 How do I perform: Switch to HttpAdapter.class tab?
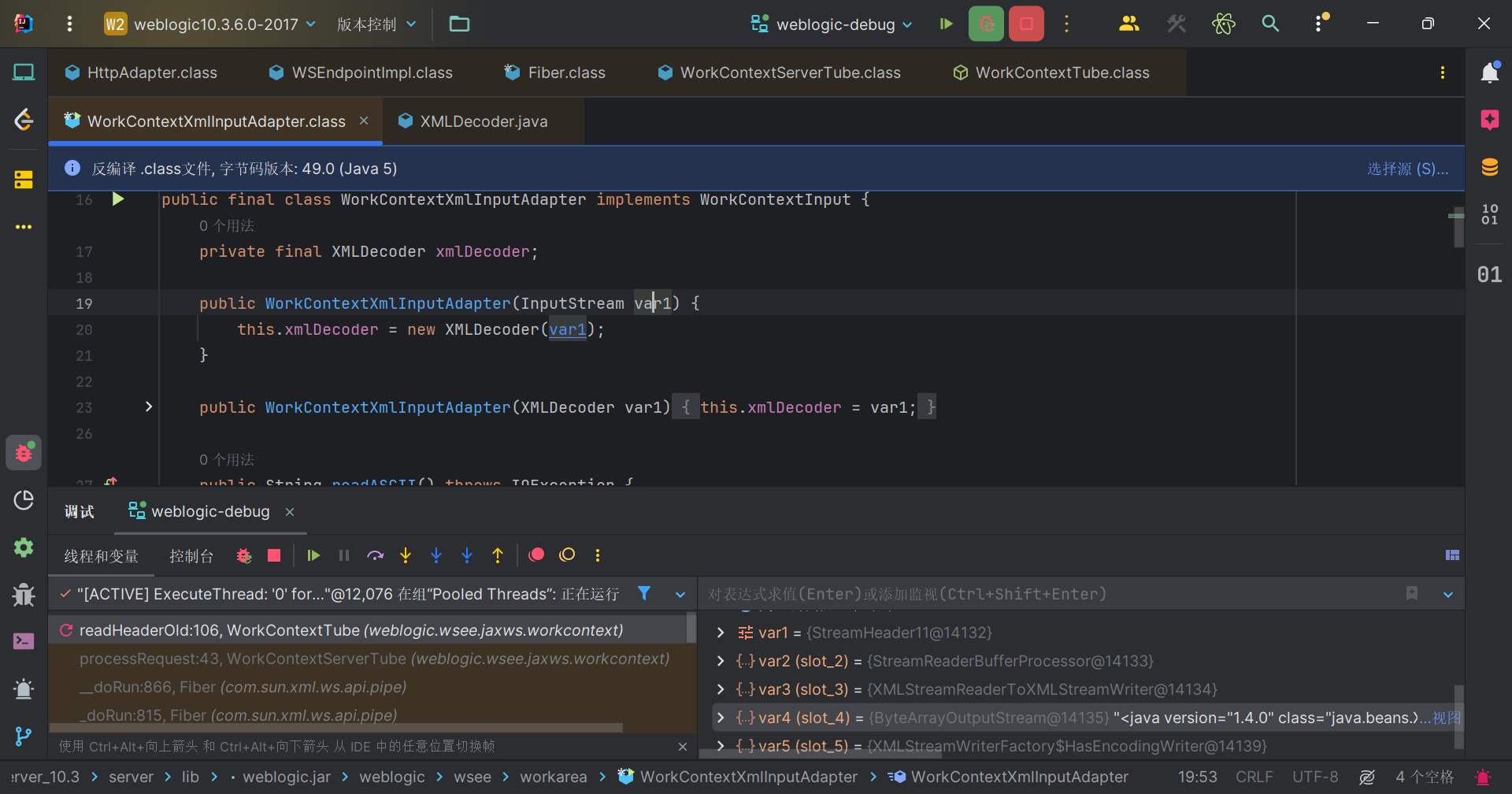coord(141,72)
